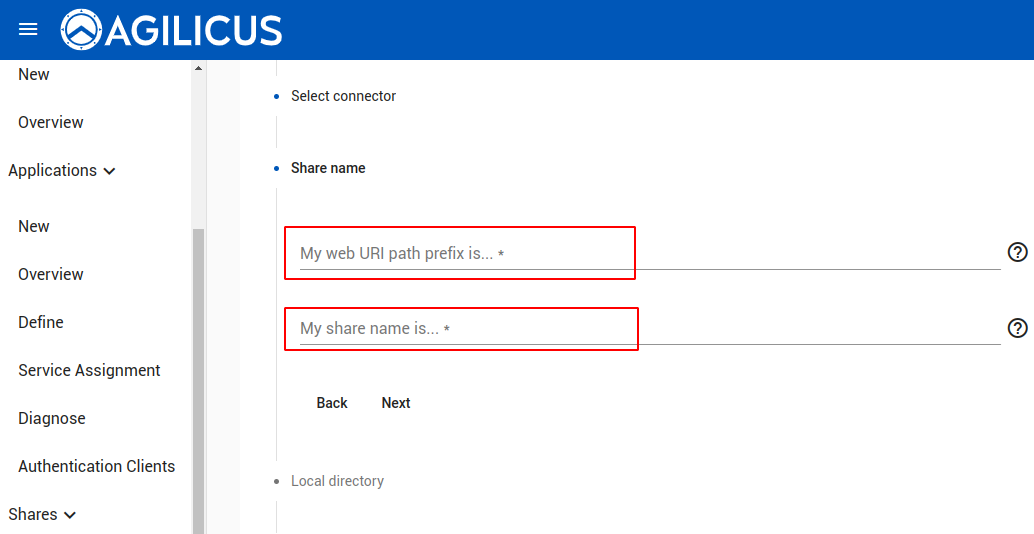Open the hamburger navigation menu
Image resolution: width=1034 pixels, height=534 pixels.
(x=28, y=30)
